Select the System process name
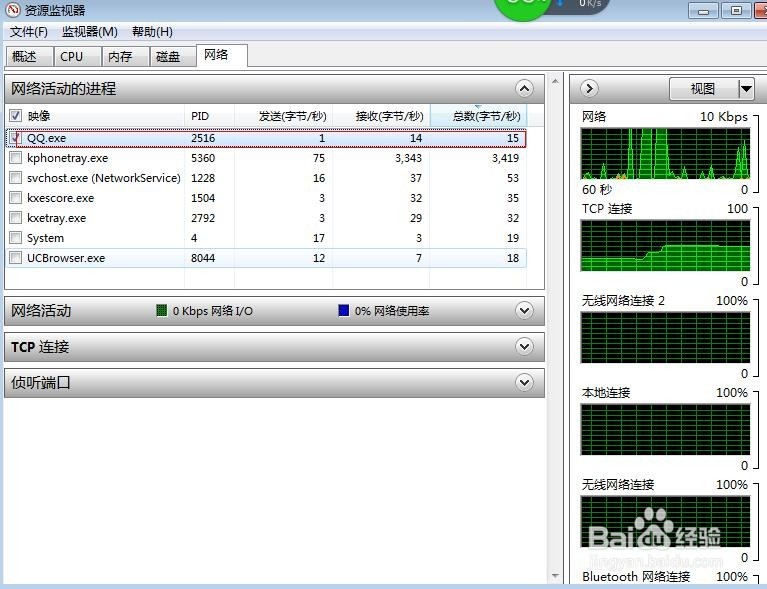The width and height of the screenshot is (767, 589). 45,238
